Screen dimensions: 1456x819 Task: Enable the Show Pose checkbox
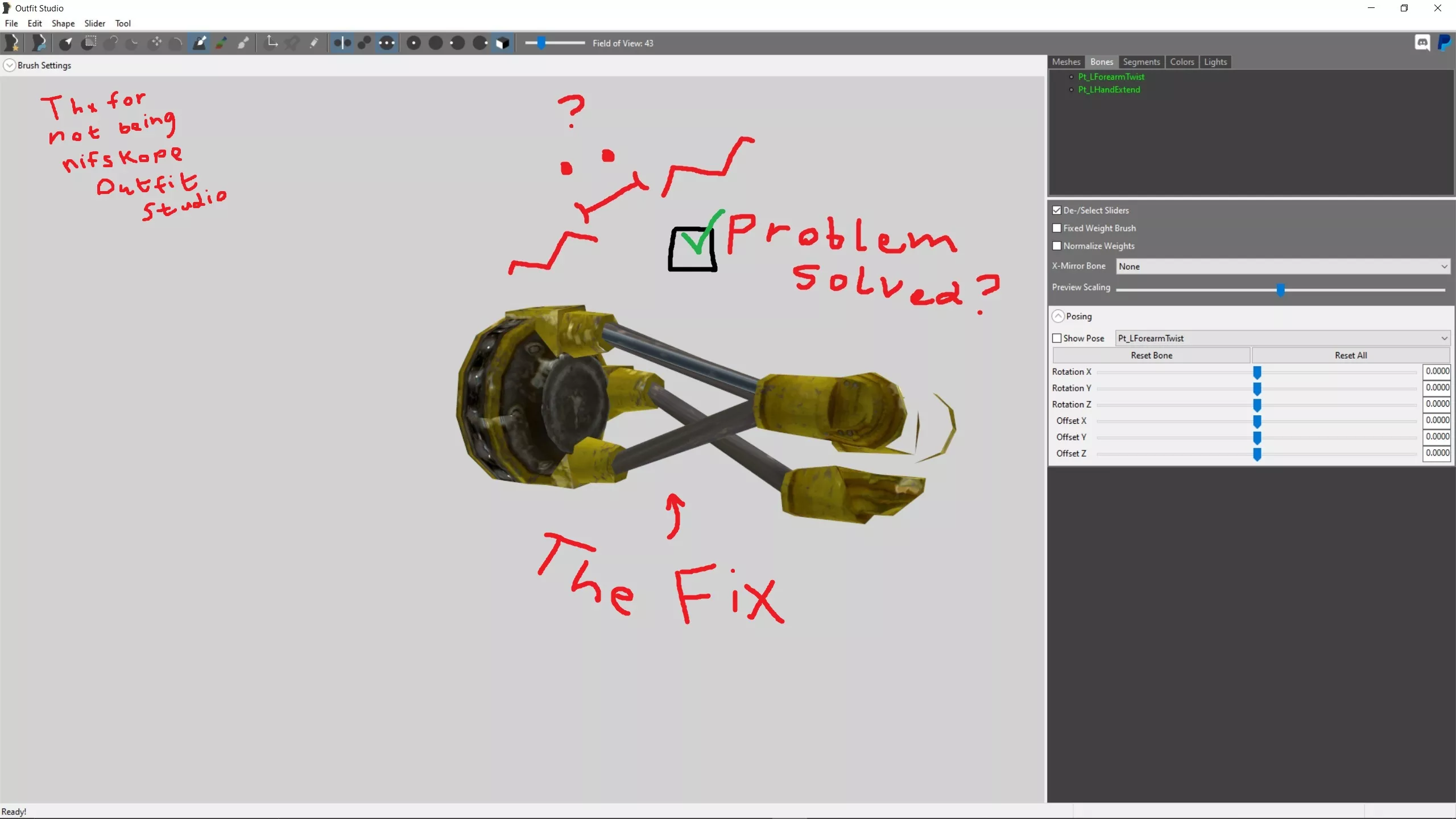[x=1057, y=338]
